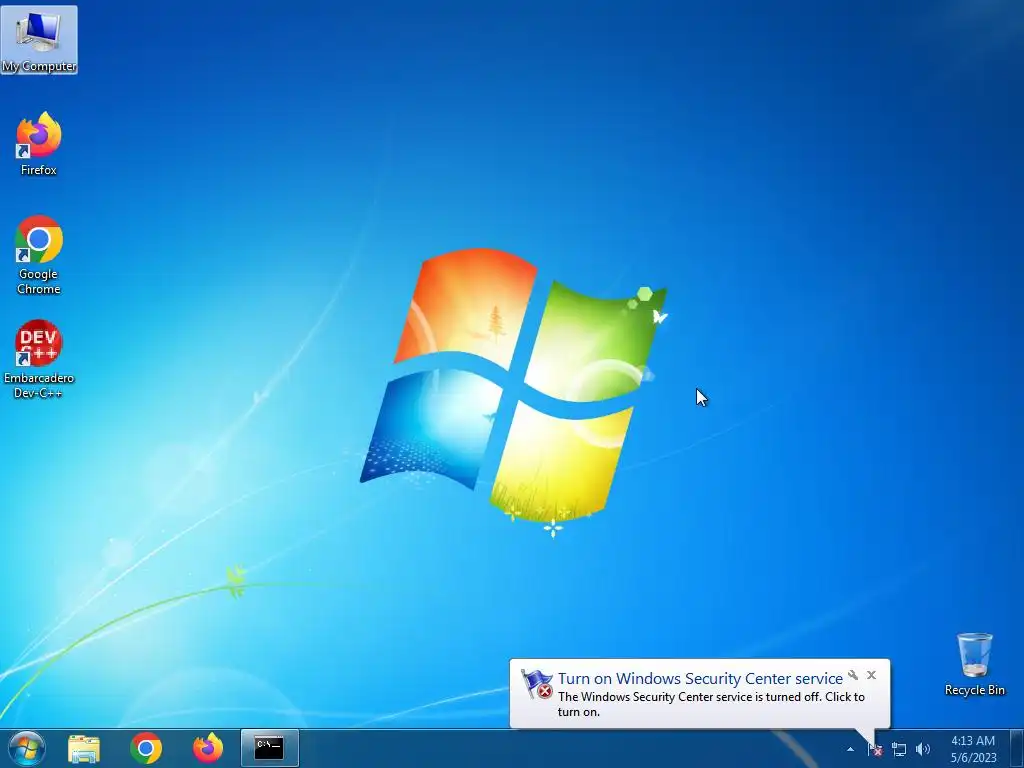Select the Embarcadero Dev-C++ desktop shortcut
This screenshot has height=768, width=1024.
(39, 359)
